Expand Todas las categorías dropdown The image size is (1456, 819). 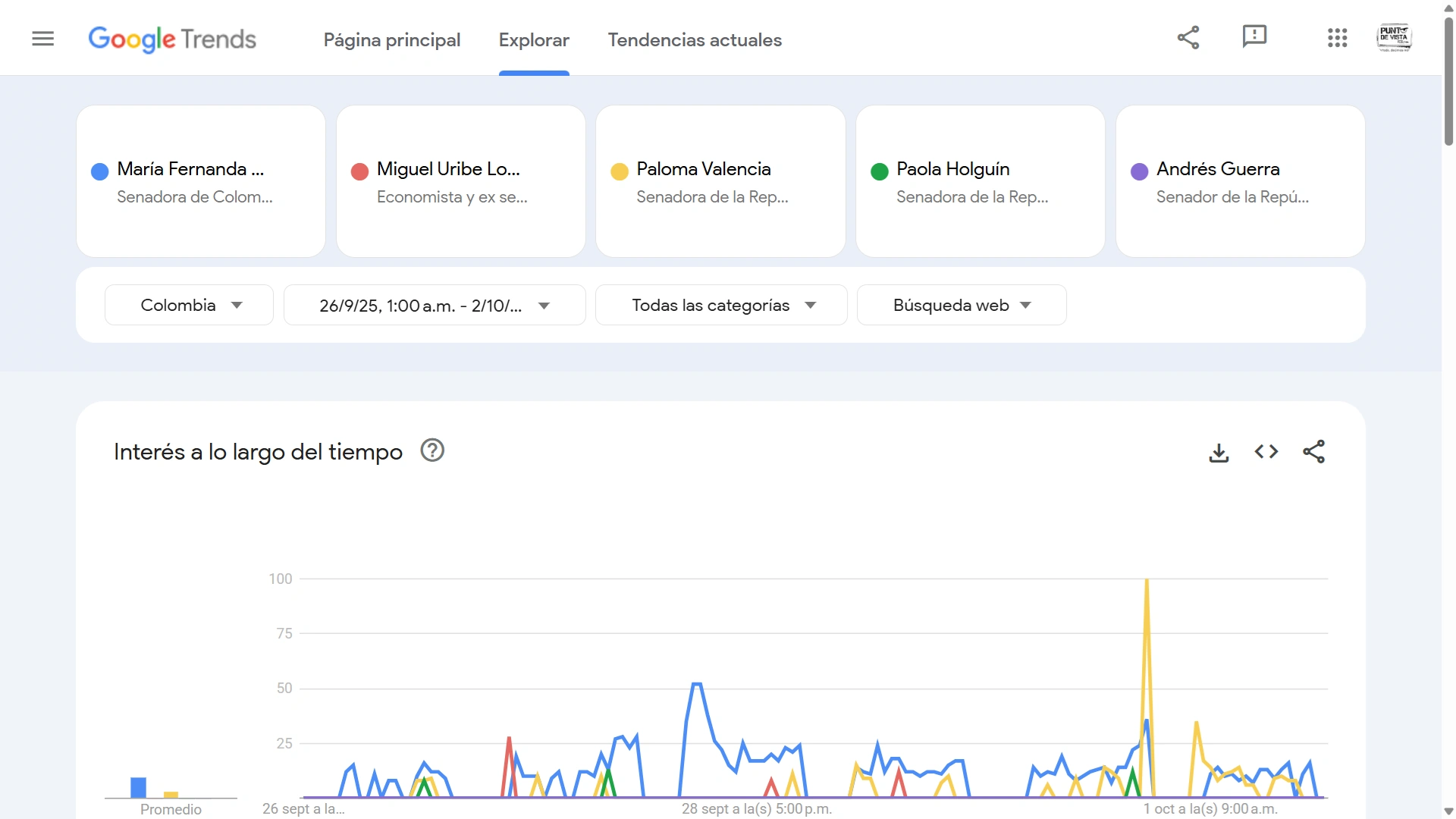(x=721, y=305)
